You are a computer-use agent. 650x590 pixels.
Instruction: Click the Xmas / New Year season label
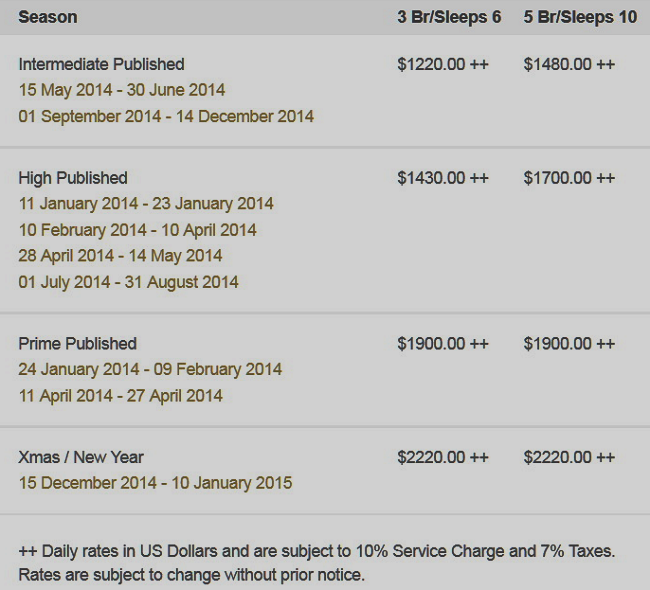[81, 457]
